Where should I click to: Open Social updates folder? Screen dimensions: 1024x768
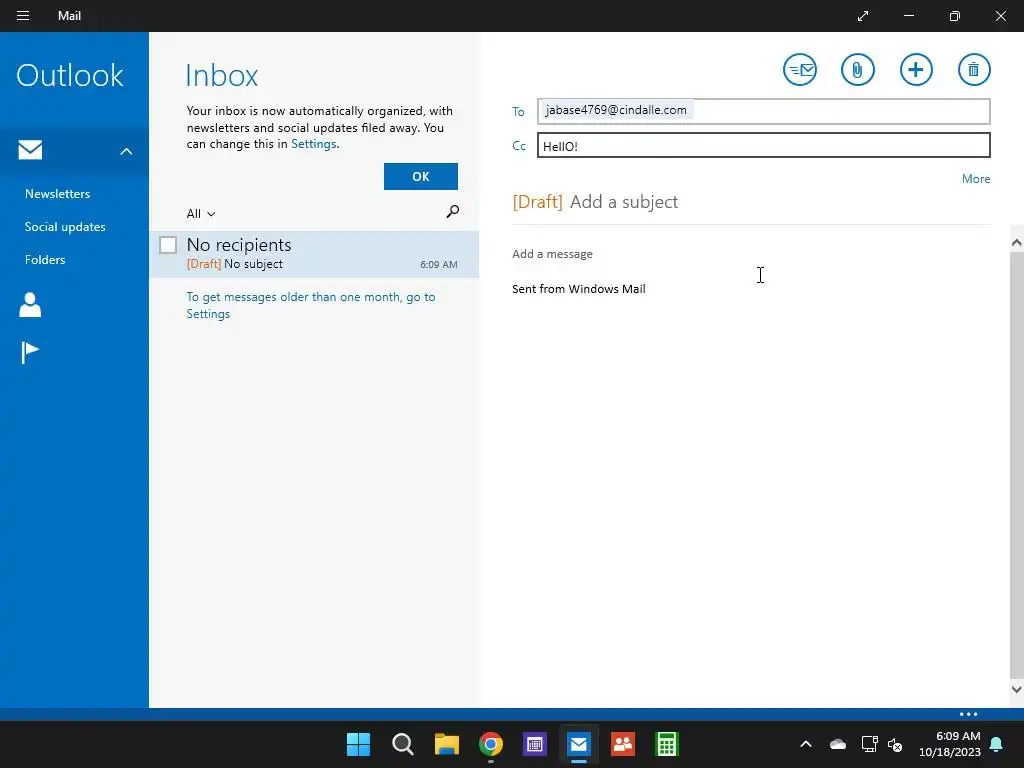(65, 227)
